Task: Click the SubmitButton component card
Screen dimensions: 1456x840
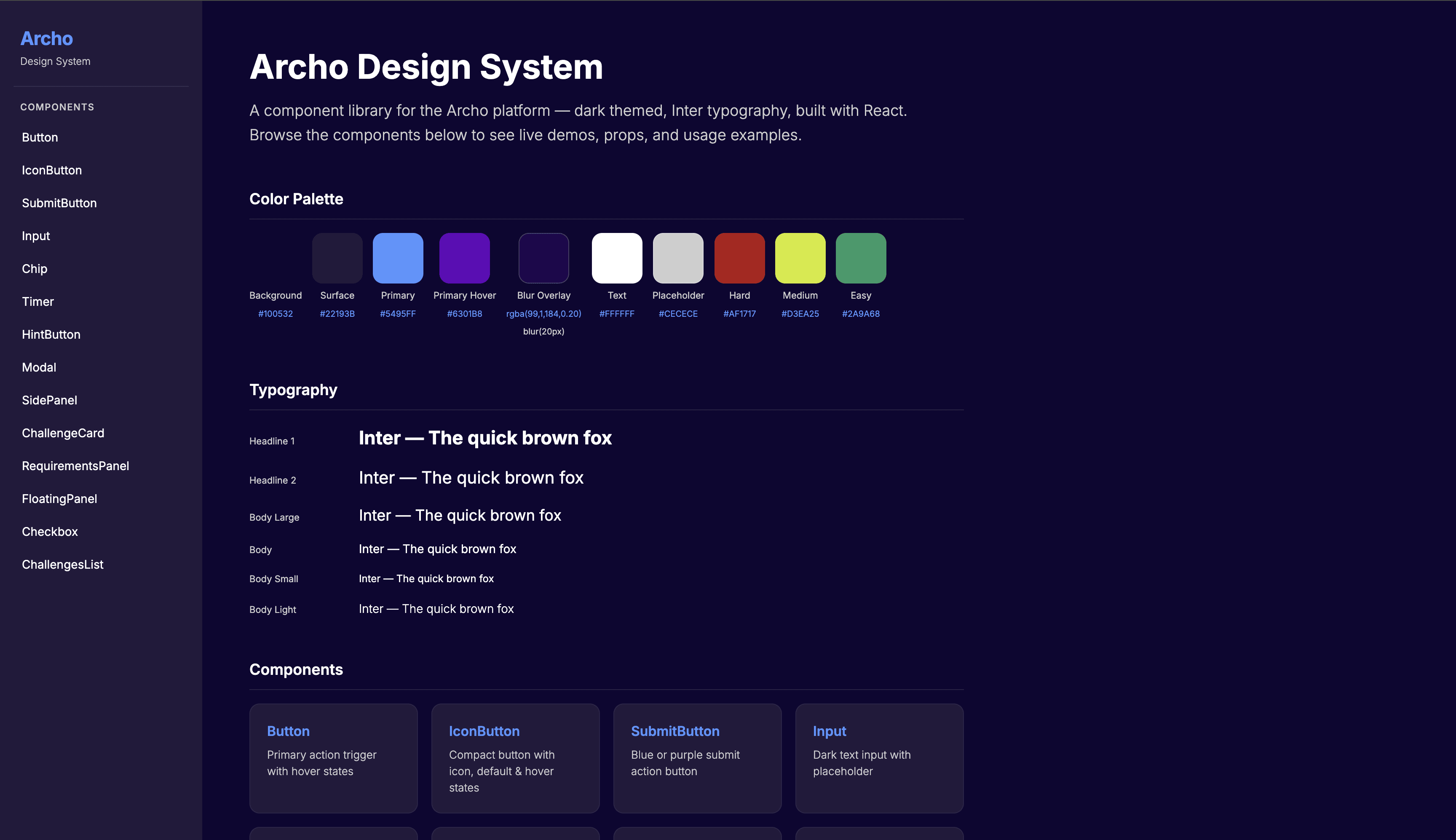Action: click(x=697, y=757)
